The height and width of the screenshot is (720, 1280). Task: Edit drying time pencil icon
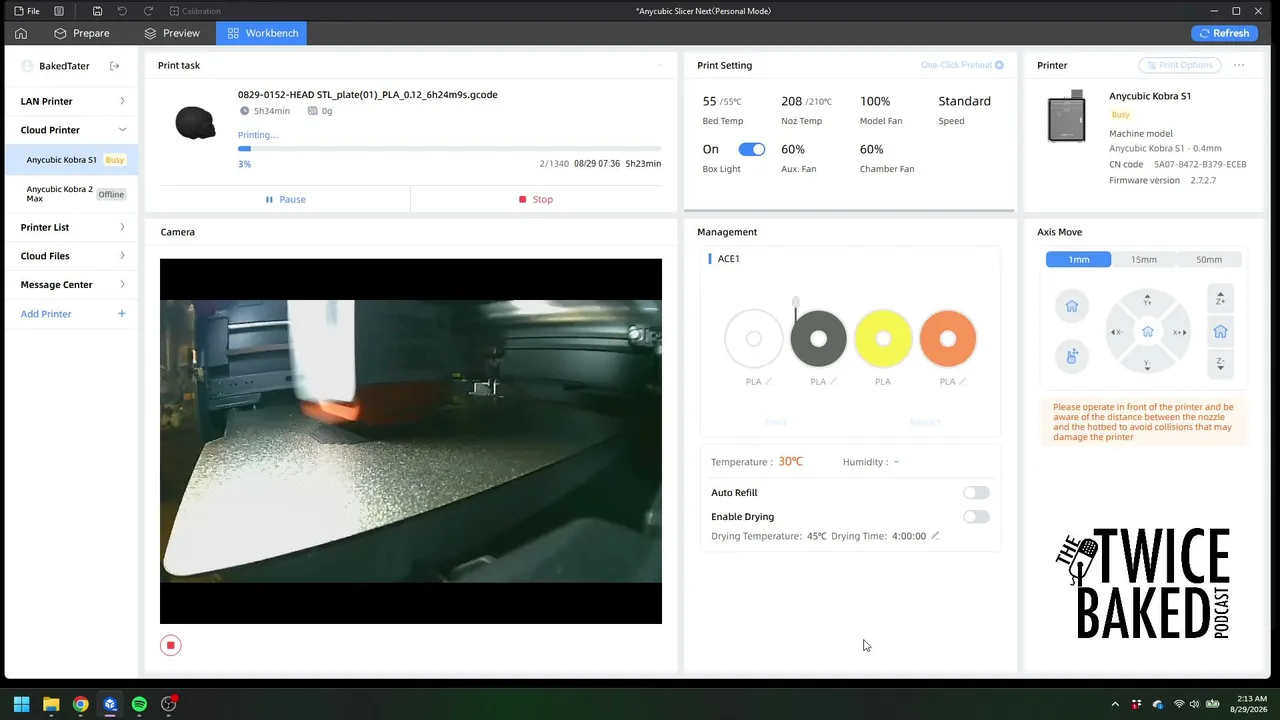pyautogui.click(x=935, y=536)
